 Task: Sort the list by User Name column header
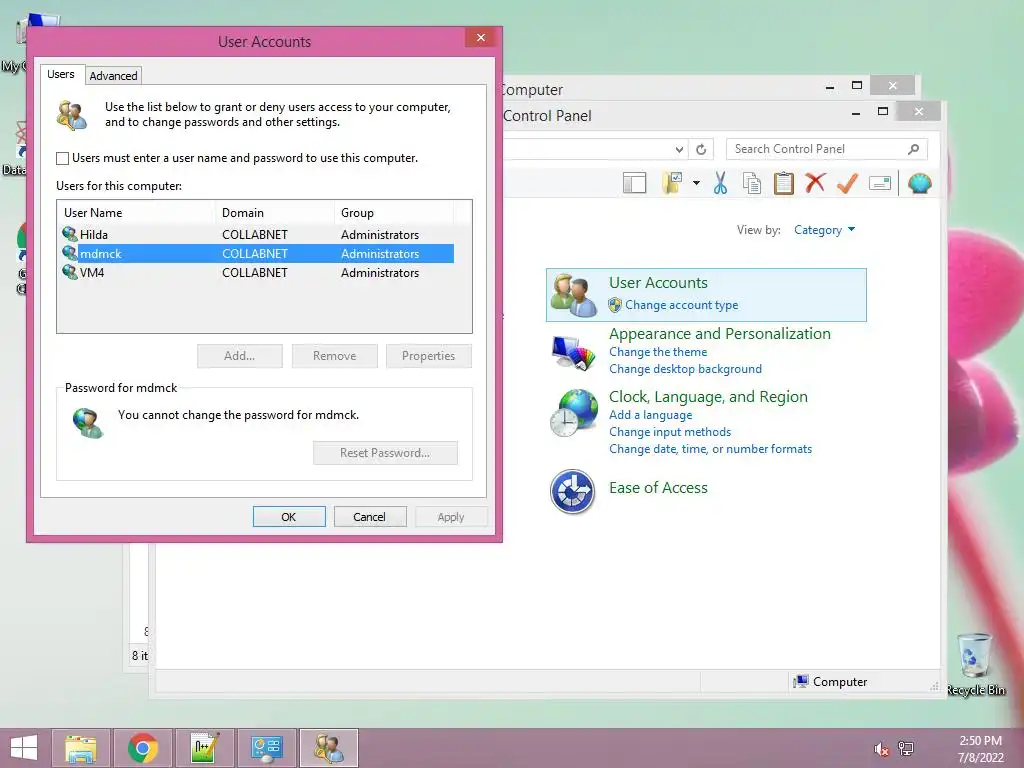tap(136, 213)
